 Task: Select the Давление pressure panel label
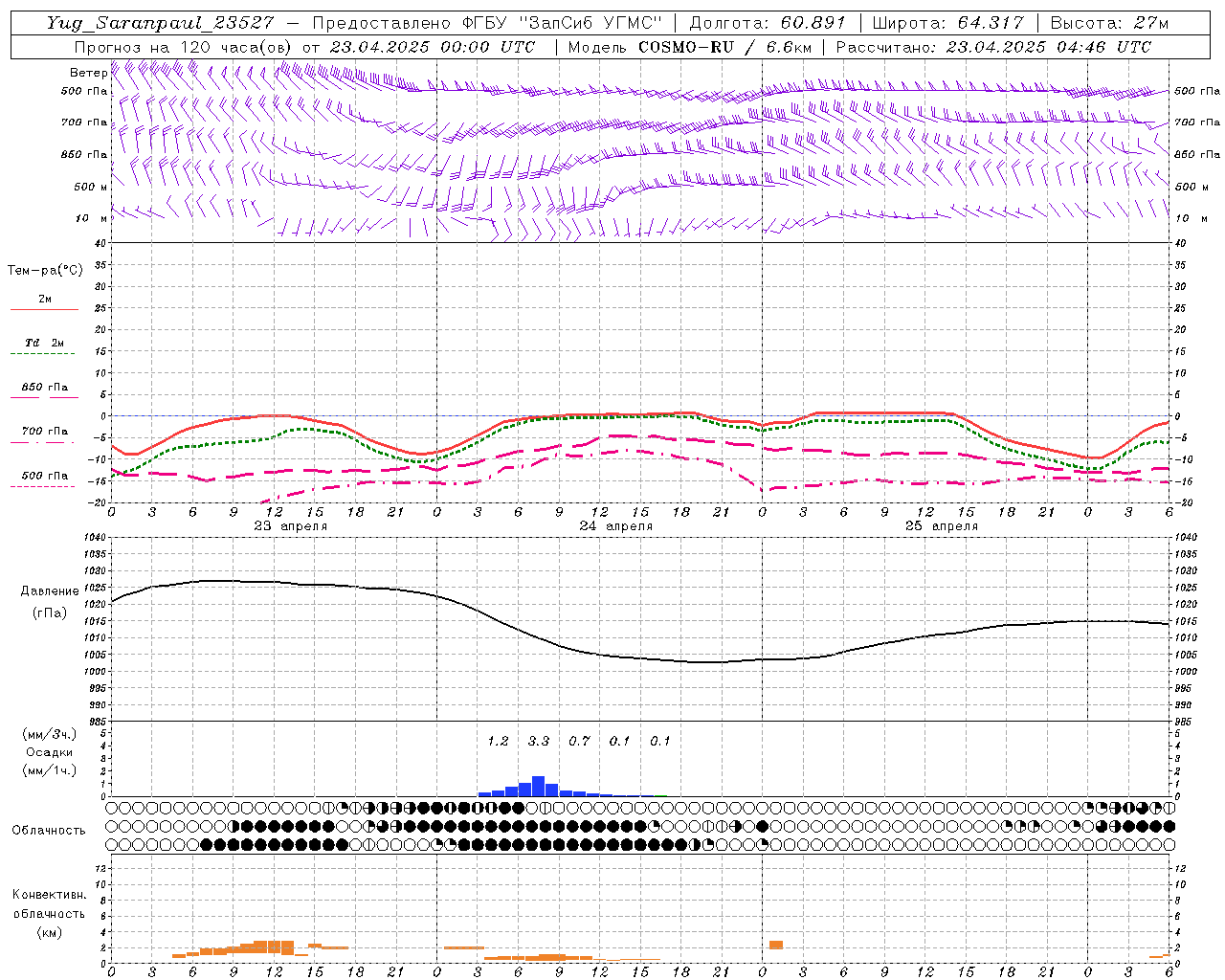tap(50, 591)
